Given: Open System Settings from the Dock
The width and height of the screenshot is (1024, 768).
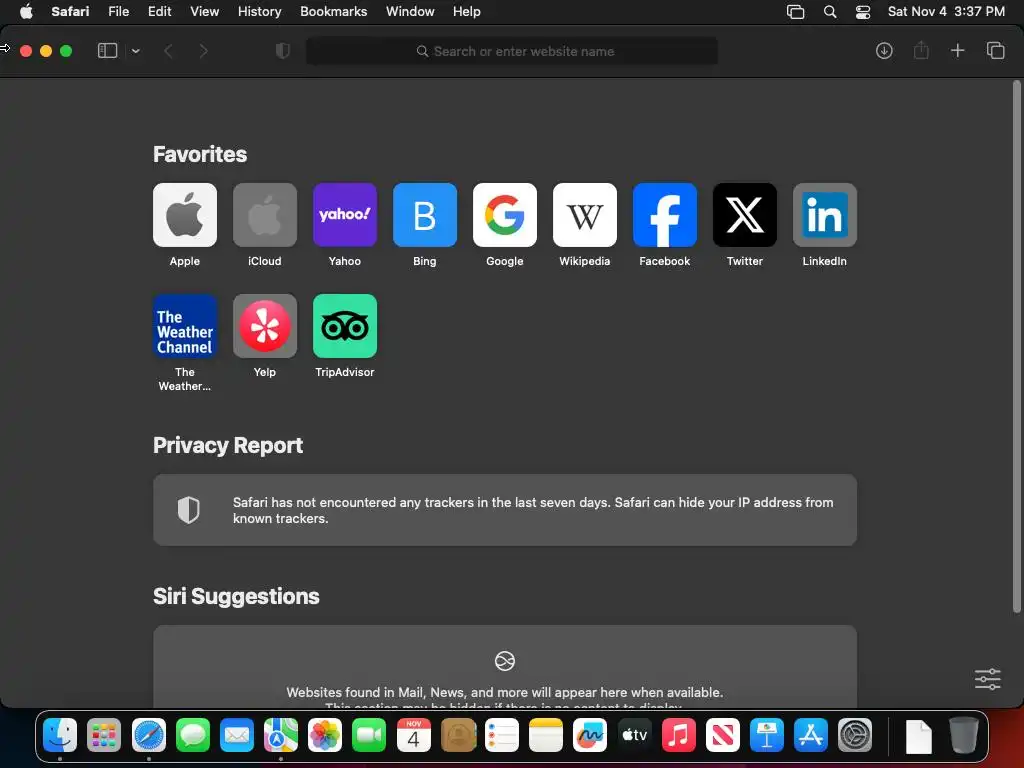Looking at the screenshot, I should pyautogui.click(x=855, y=735).
